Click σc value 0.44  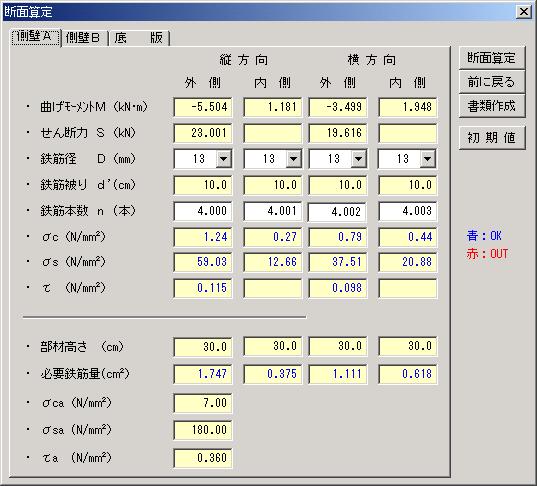pos(408,237)
